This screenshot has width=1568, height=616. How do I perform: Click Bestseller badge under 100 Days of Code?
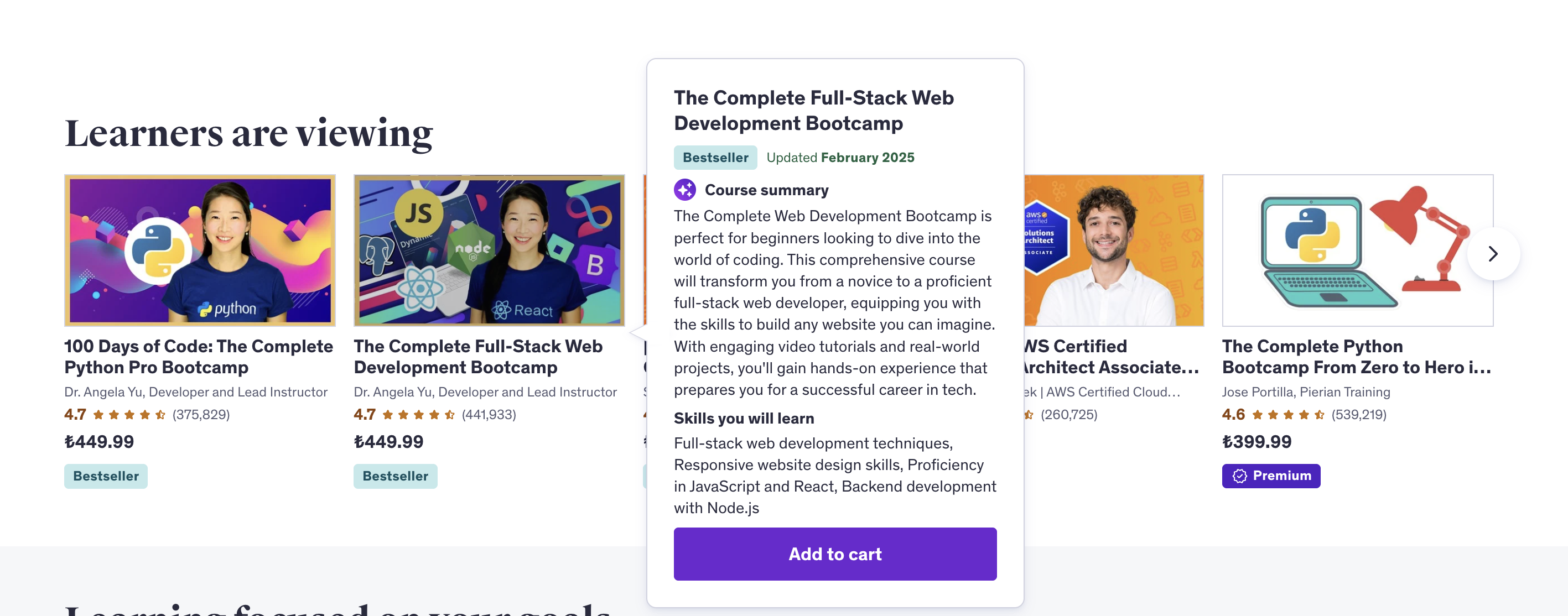[106, 476]
